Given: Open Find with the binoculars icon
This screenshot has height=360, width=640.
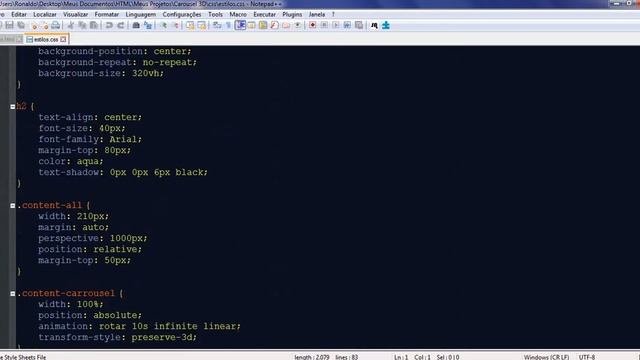Looking at the screenshot, I should coord(136,25).
